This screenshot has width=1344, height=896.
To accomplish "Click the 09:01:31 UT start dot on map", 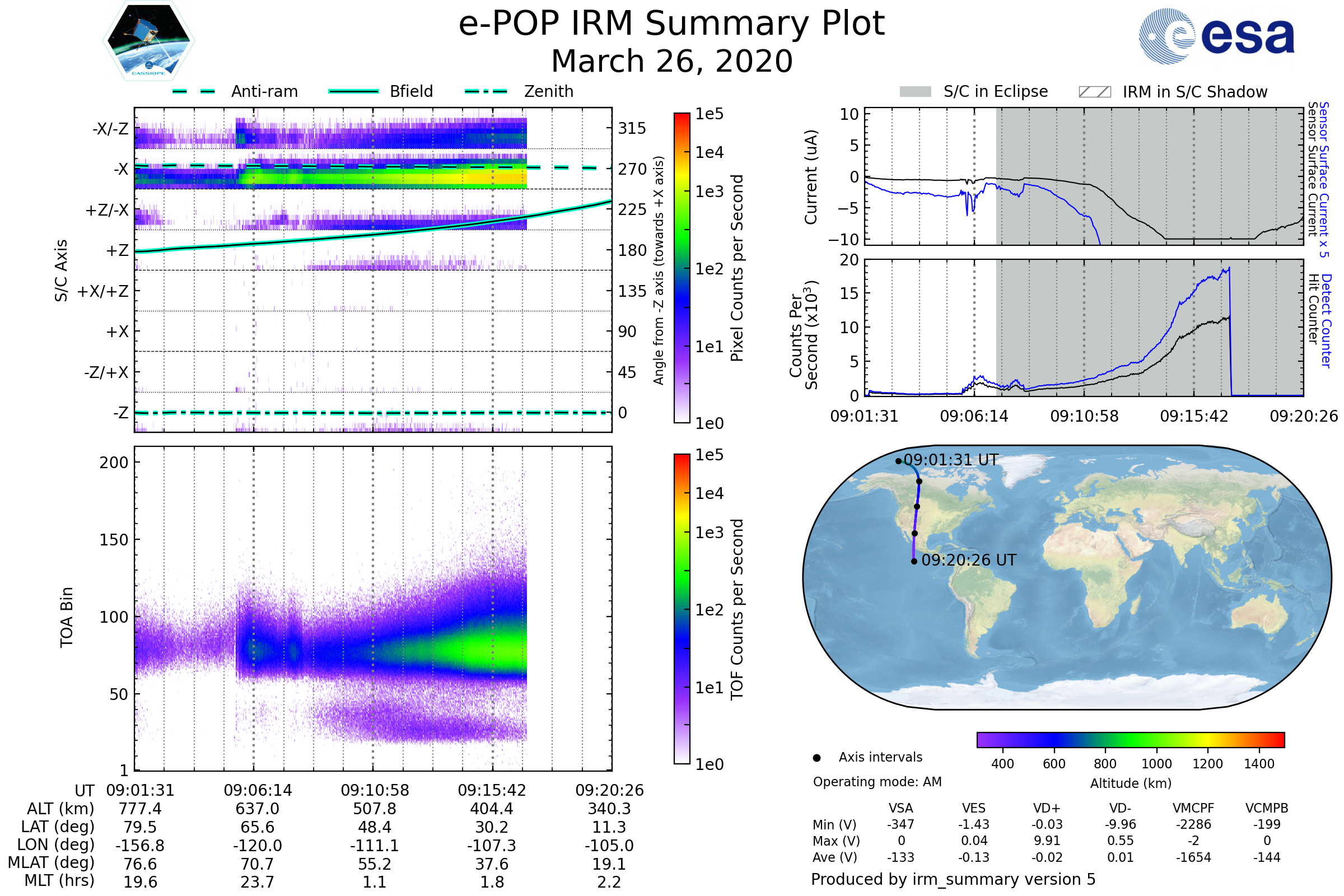I will click(898, 461).
